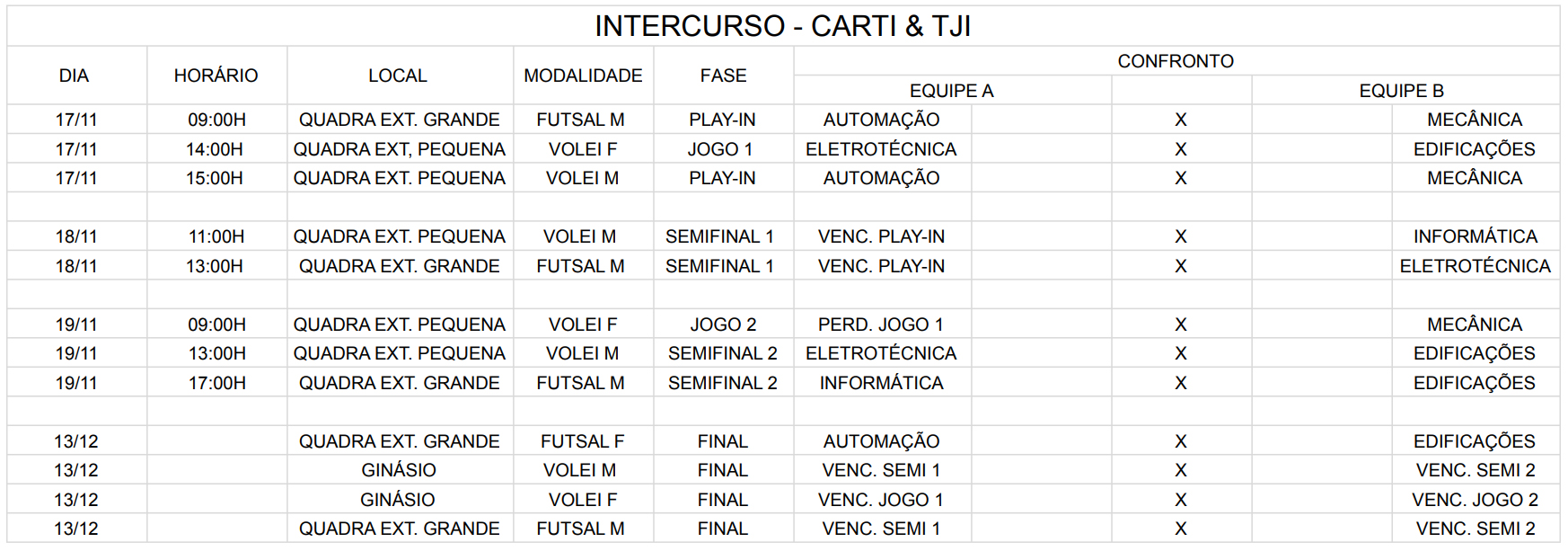The image size is (1568, 551).
Task: Click the EQUIPE B header
Action: tap(1401, 91)
